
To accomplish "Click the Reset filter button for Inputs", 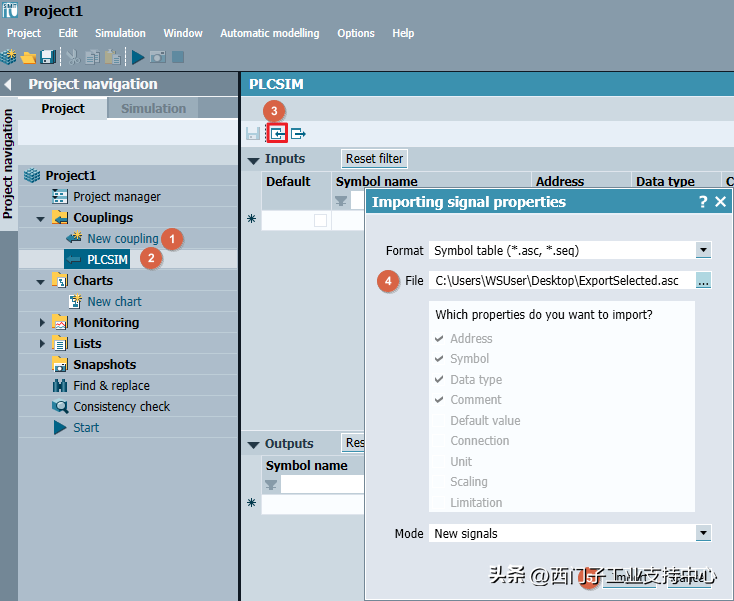I will tap(375, 159).
